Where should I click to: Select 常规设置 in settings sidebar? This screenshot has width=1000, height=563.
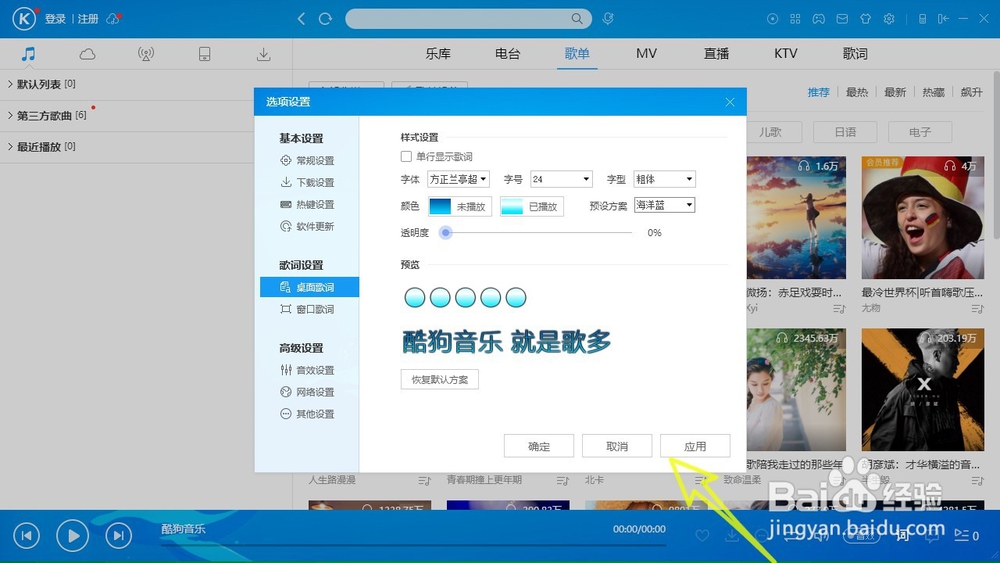coord(309,161)
